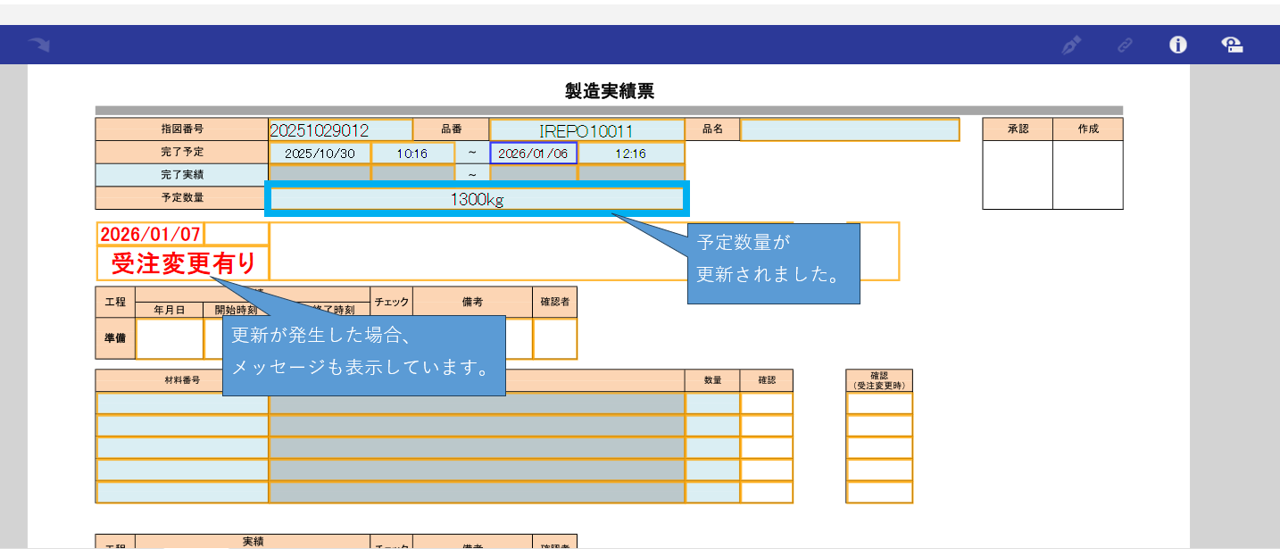
Task: Click the empty 承認 approval box
Action: click(x=1017, y=175)
